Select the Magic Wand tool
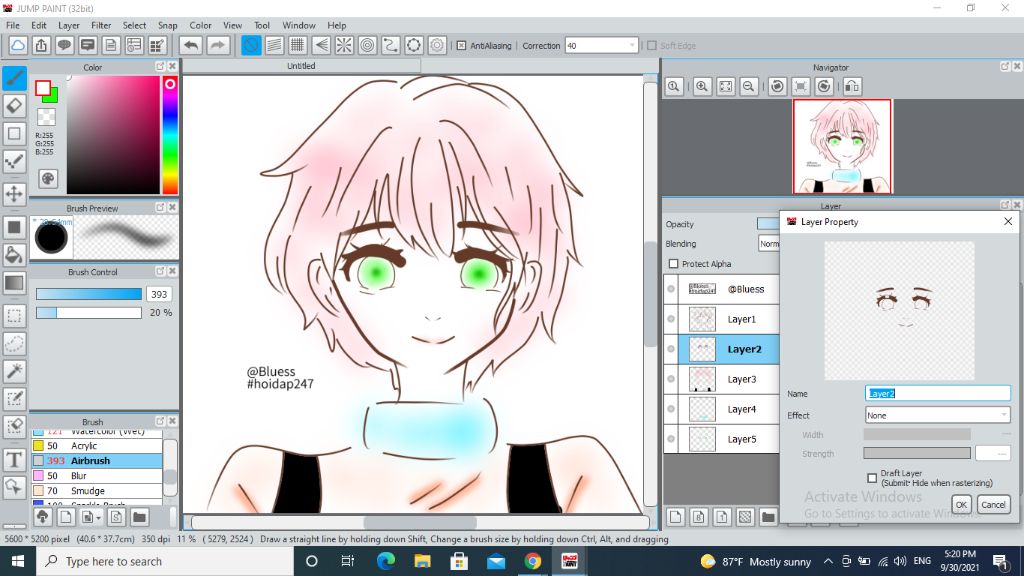Viewport: 1024px width, 576px height. click(14, 371)
